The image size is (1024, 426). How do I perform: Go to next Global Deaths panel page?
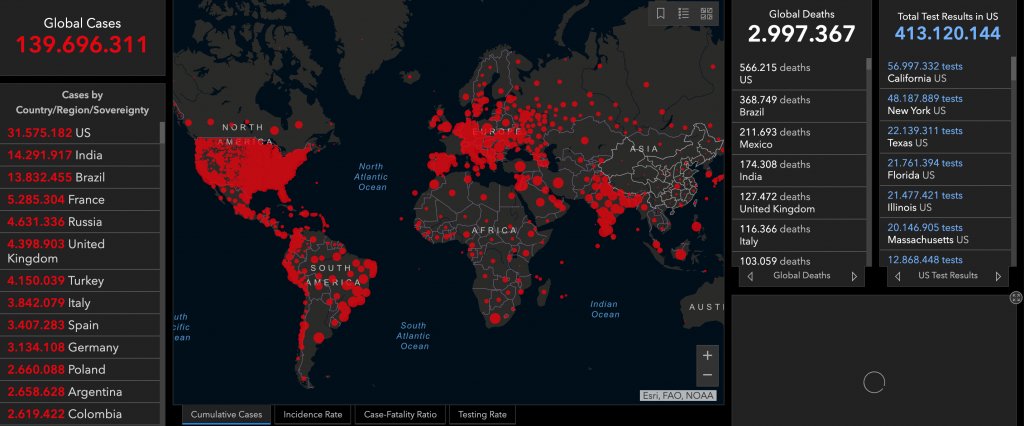pyautogui.click(x=854, y=276)
